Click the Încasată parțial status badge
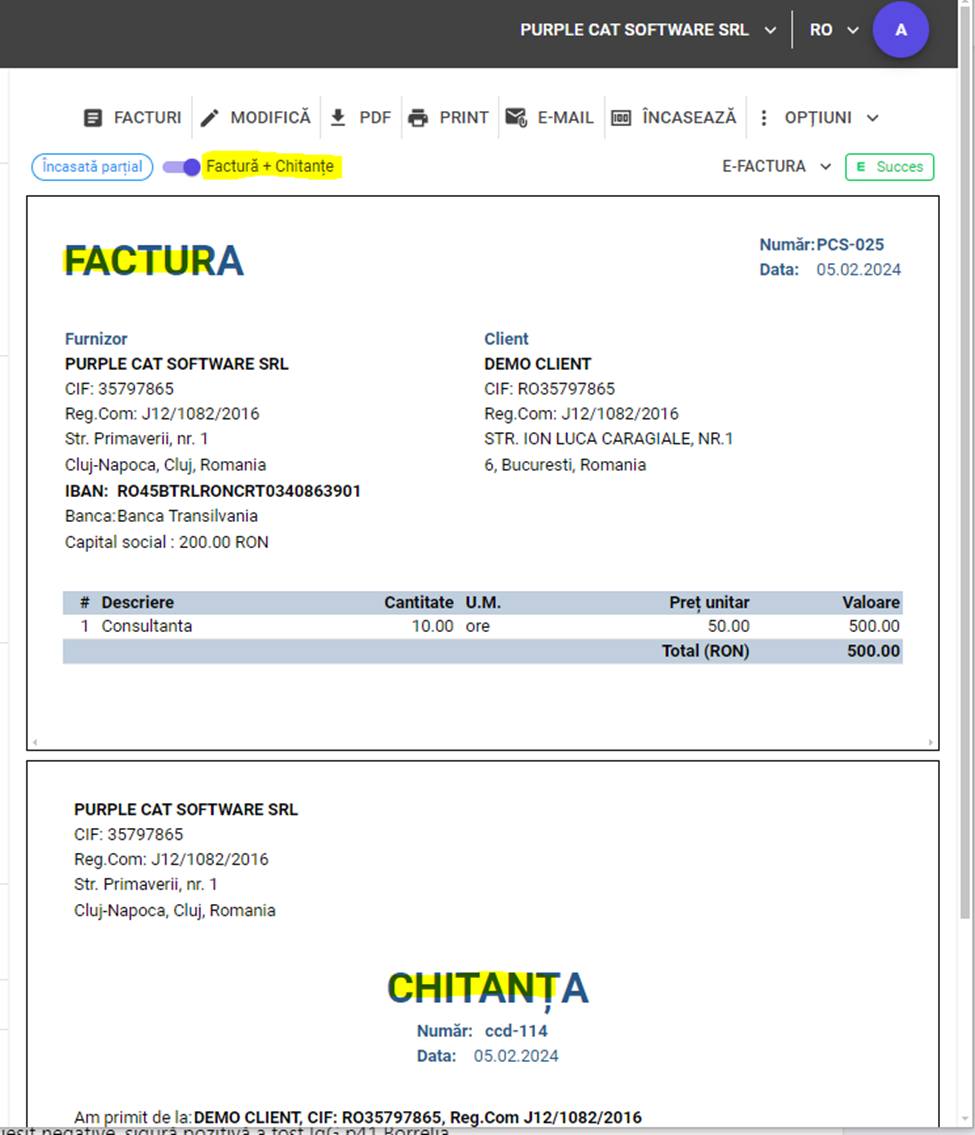Screen dimensions: 975x1135 pyautogui.click(x=92, y=166)
